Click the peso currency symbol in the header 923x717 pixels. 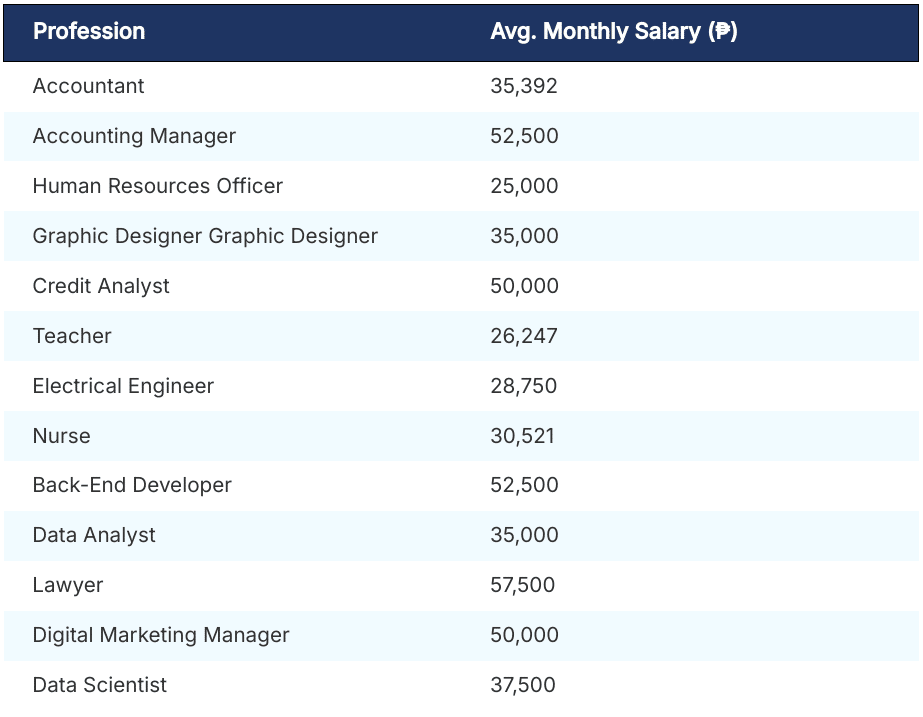(727, 31)
